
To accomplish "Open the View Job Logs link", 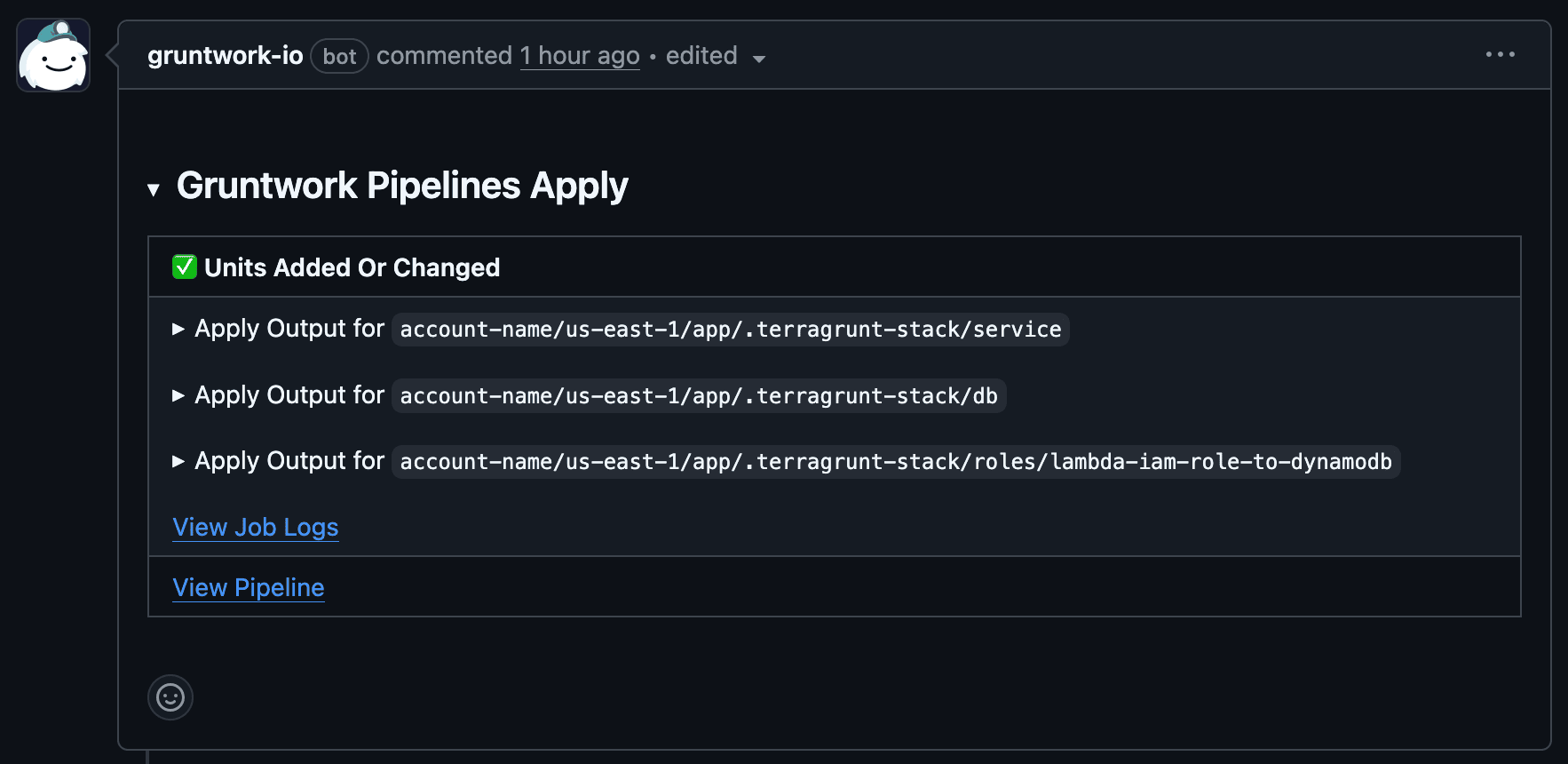I will click(256, 527).
